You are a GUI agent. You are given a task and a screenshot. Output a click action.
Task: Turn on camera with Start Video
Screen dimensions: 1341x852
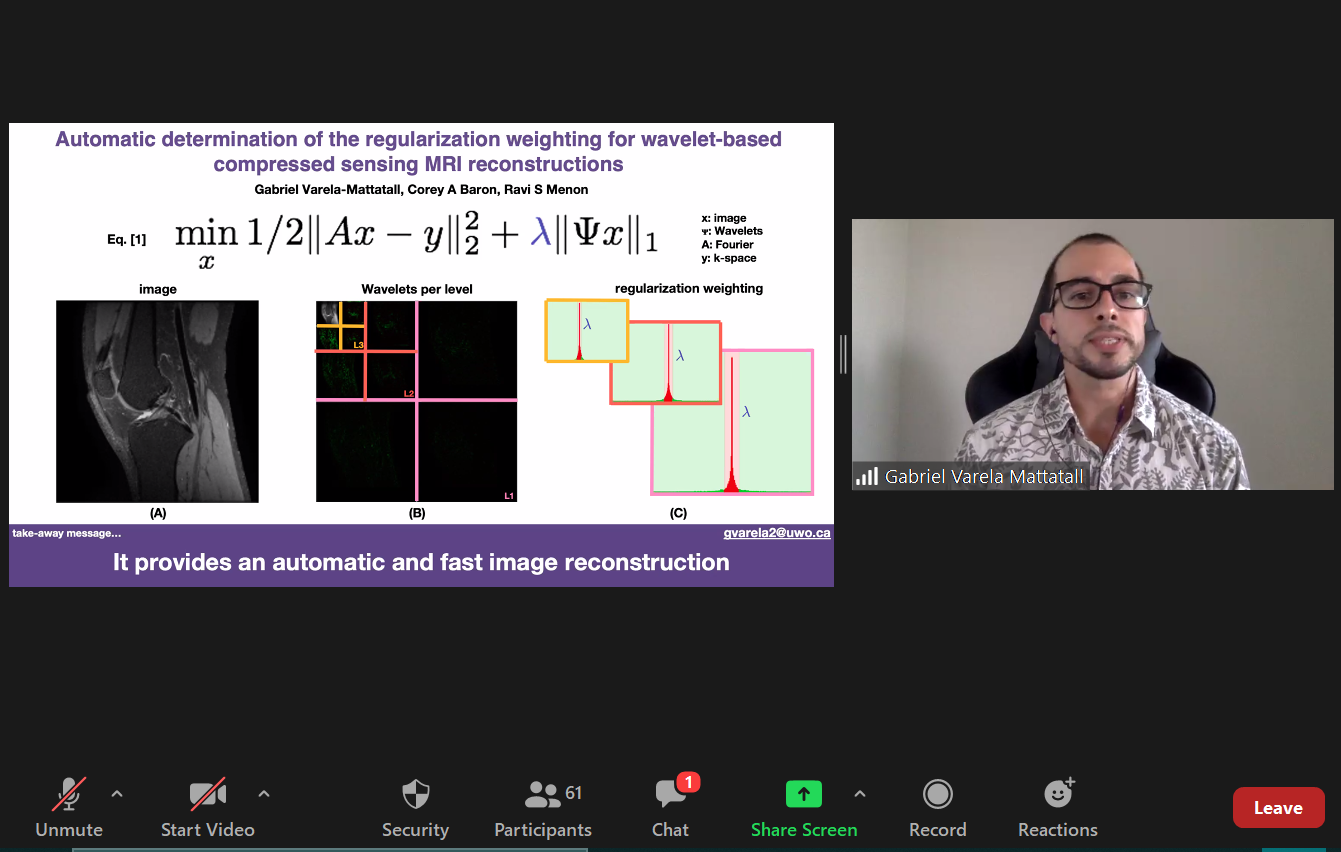tap(207, 807)
